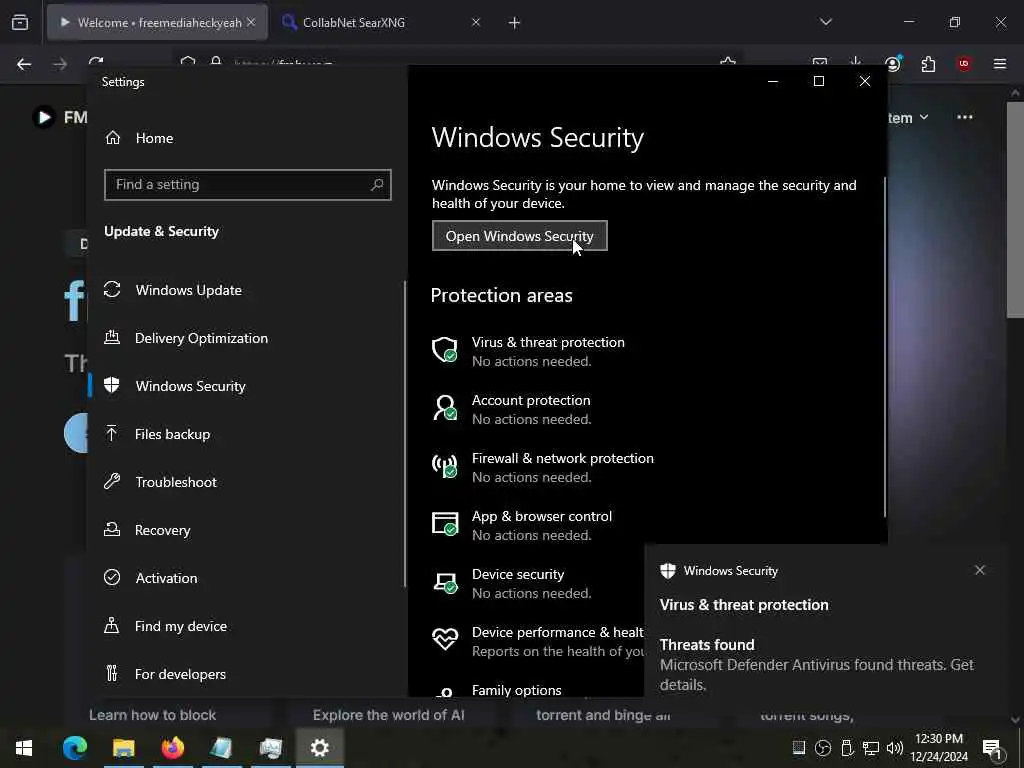Go back in the browser

(24, 64)
